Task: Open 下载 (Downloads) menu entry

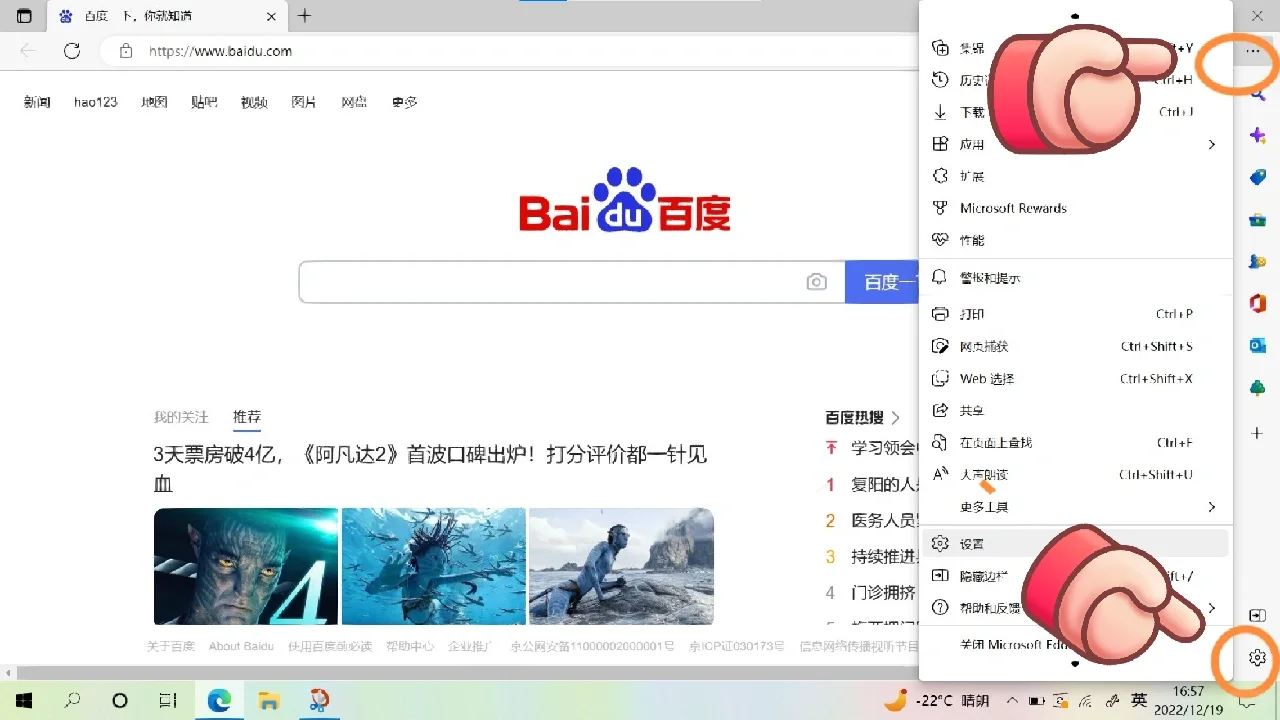Action: (1075, 112)
